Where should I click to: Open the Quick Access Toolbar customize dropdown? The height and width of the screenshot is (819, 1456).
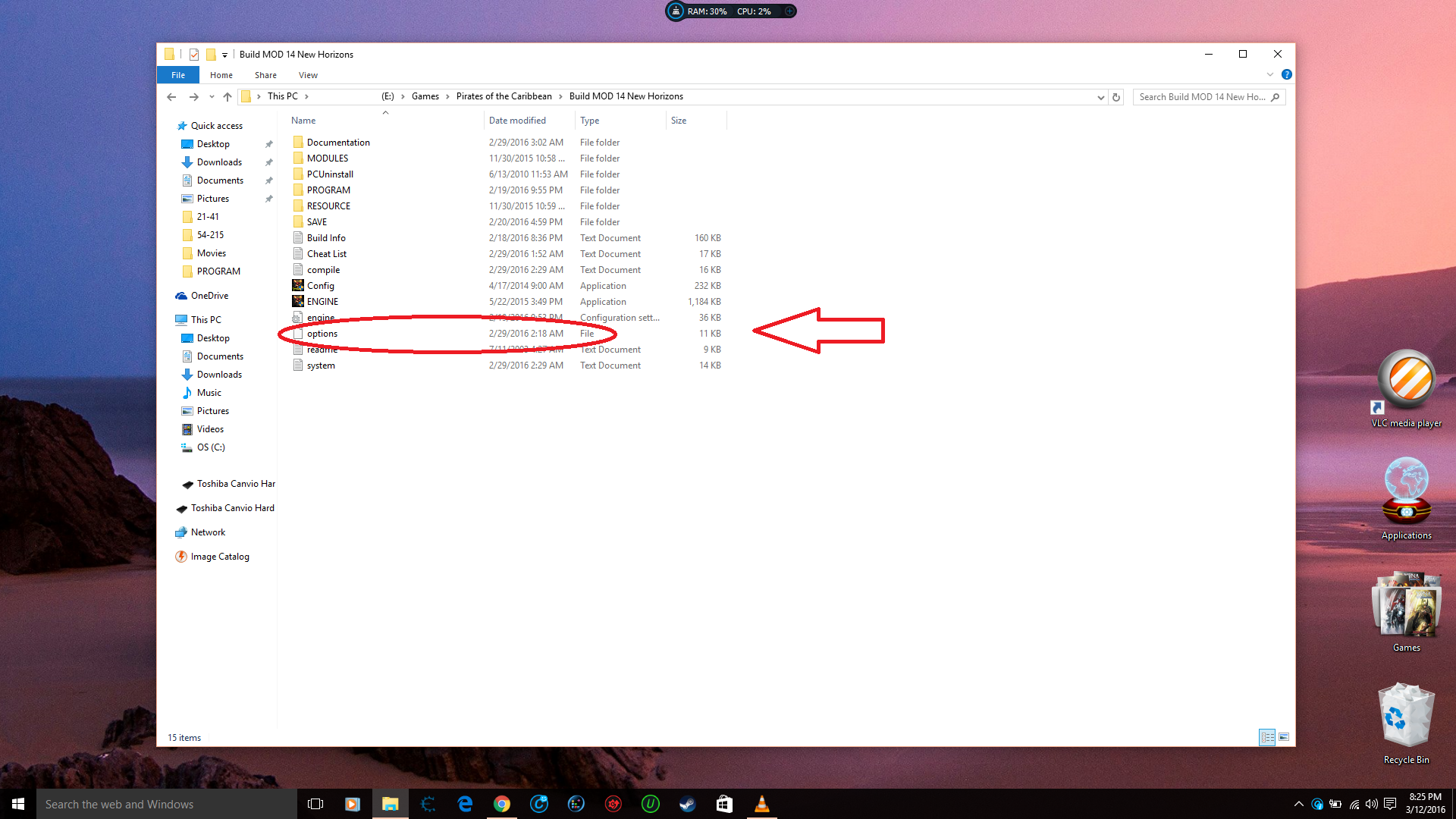click(224, 55)
